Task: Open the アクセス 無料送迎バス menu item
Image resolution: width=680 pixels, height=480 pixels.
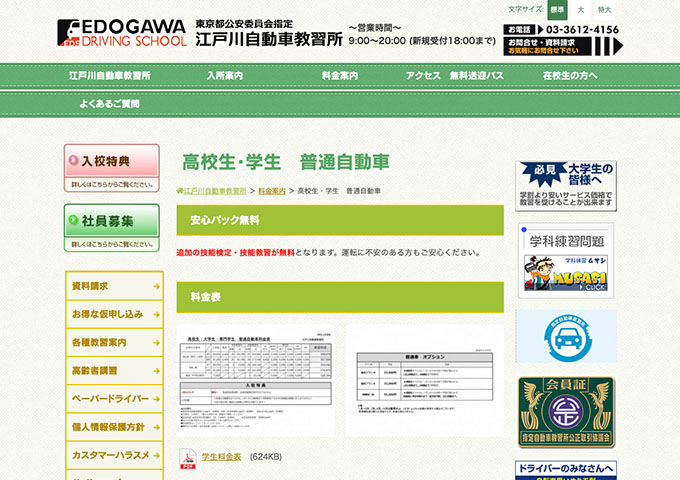Action: coord(454,76)
